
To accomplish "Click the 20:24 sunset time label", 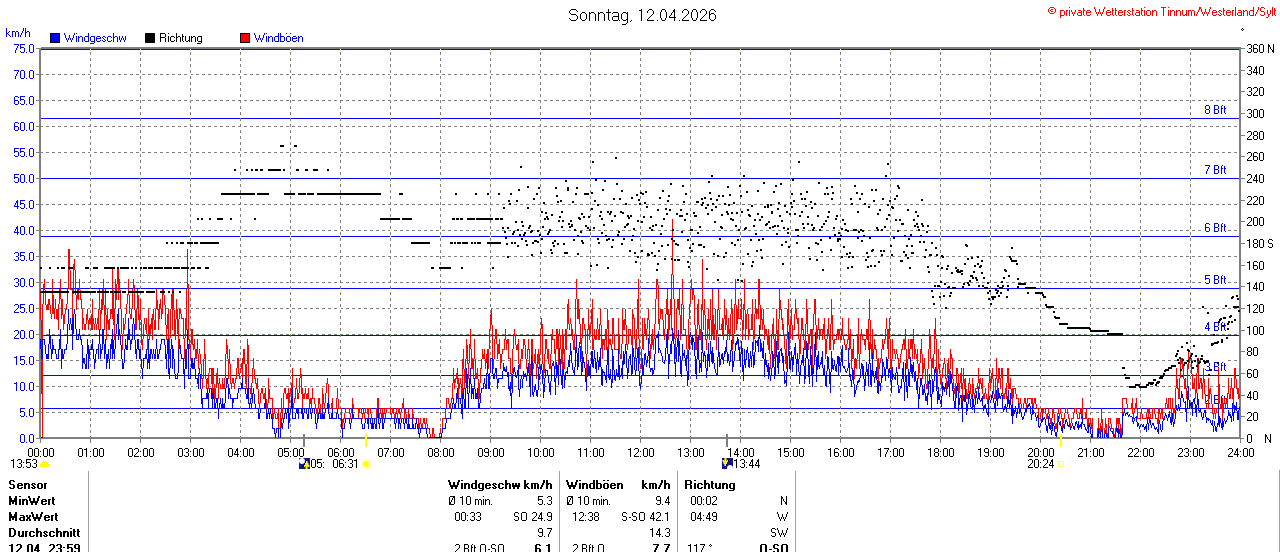I will click(x=1041, y=464).
